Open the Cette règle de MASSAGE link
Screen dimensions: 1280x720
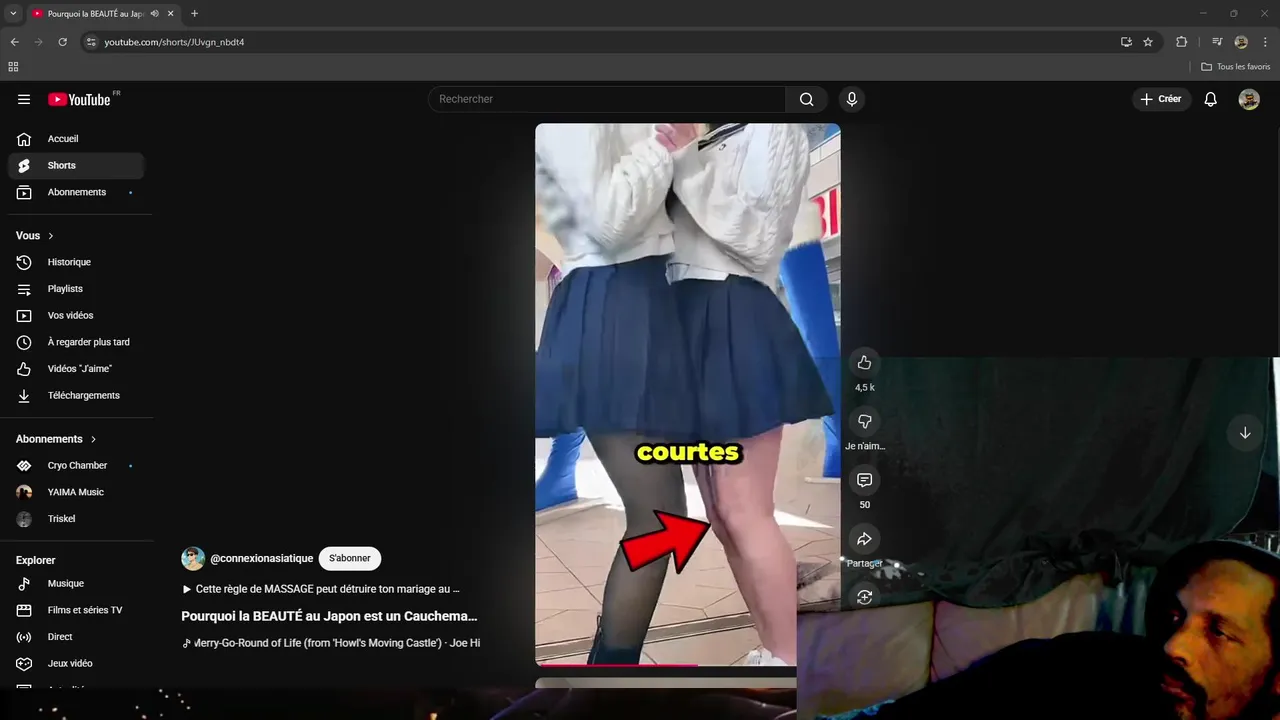[x=321, y=589]
